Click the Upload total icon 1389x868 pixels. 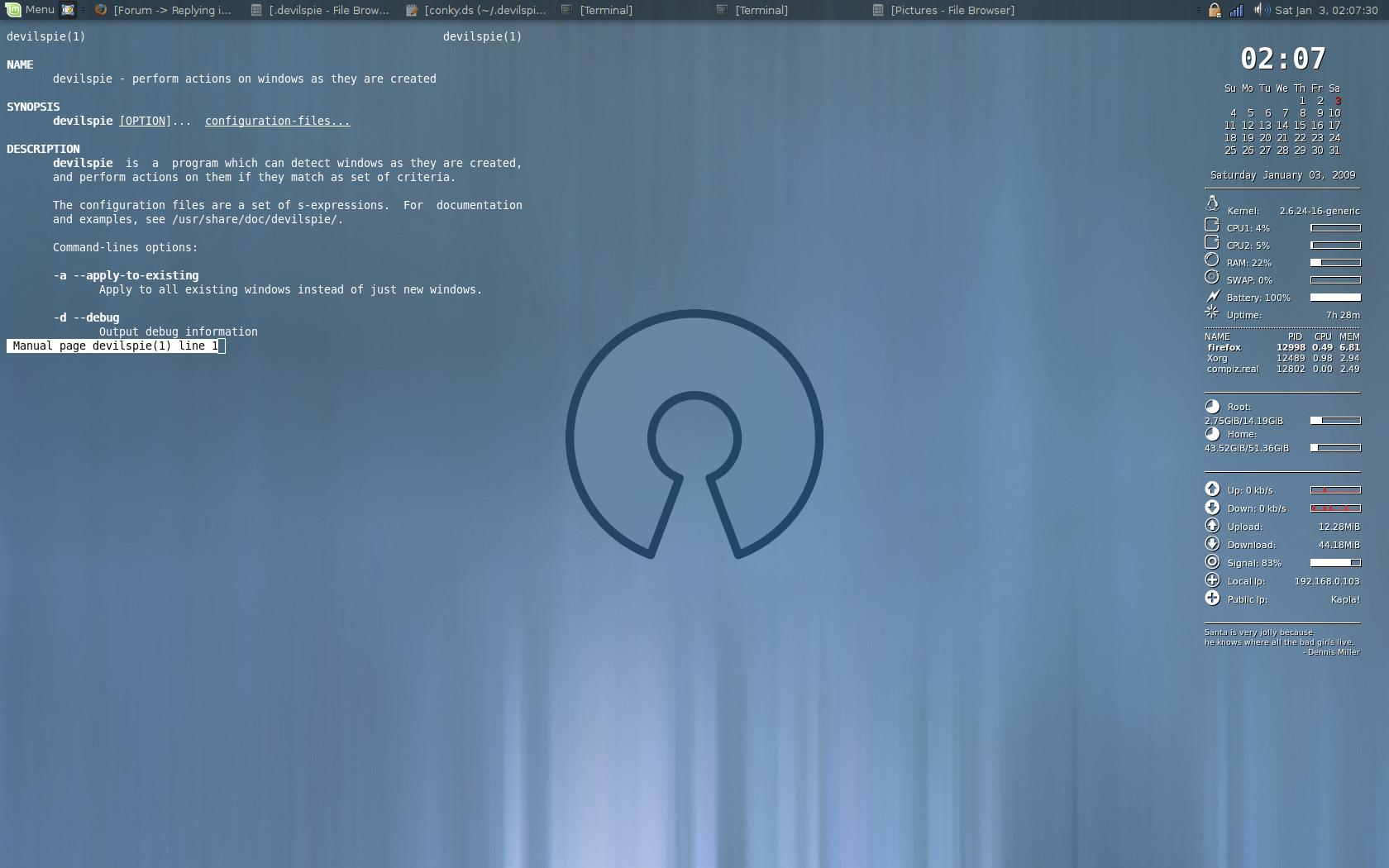click(x=1212, y=525)
